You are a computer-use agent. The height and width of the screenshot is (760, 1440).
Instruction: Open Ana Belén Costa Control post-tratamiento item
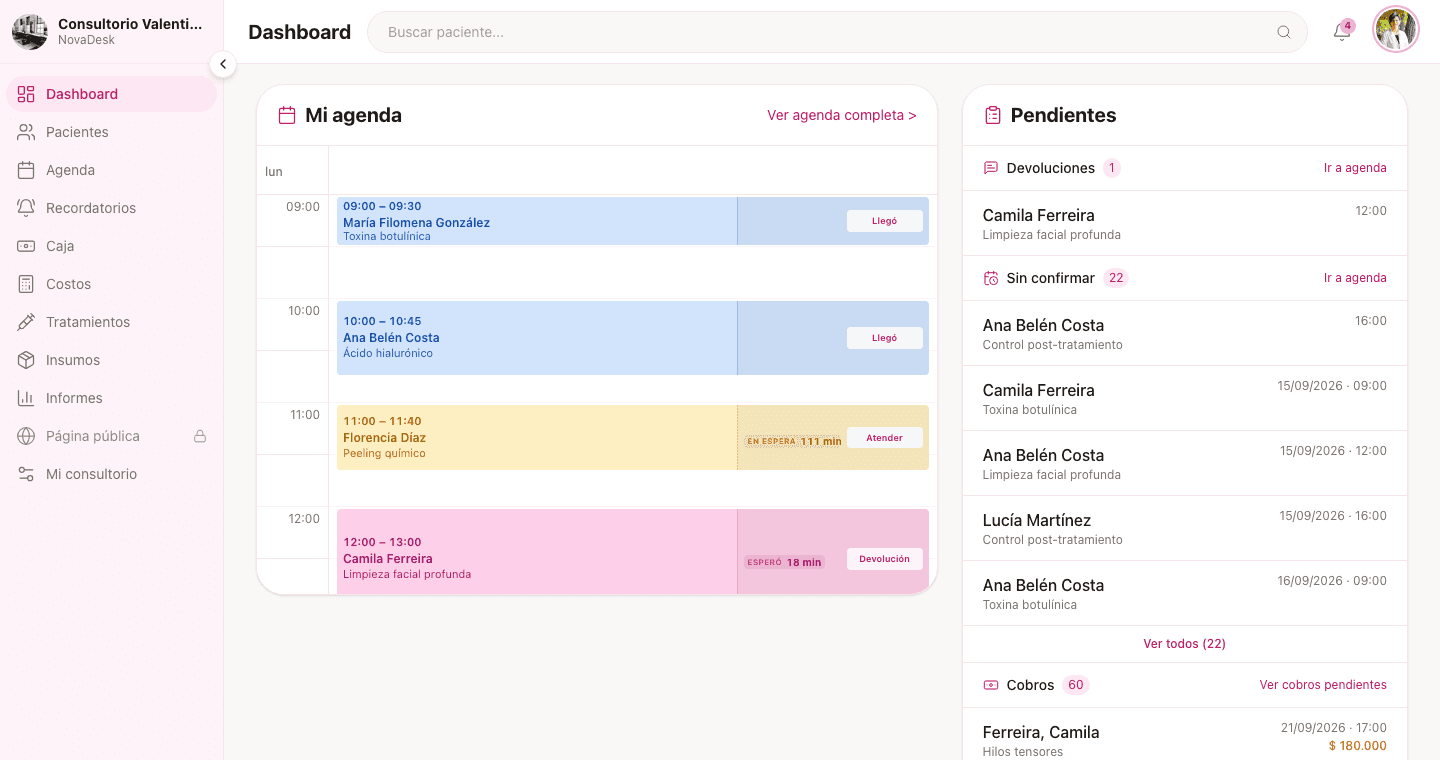tap(1185, 334)
